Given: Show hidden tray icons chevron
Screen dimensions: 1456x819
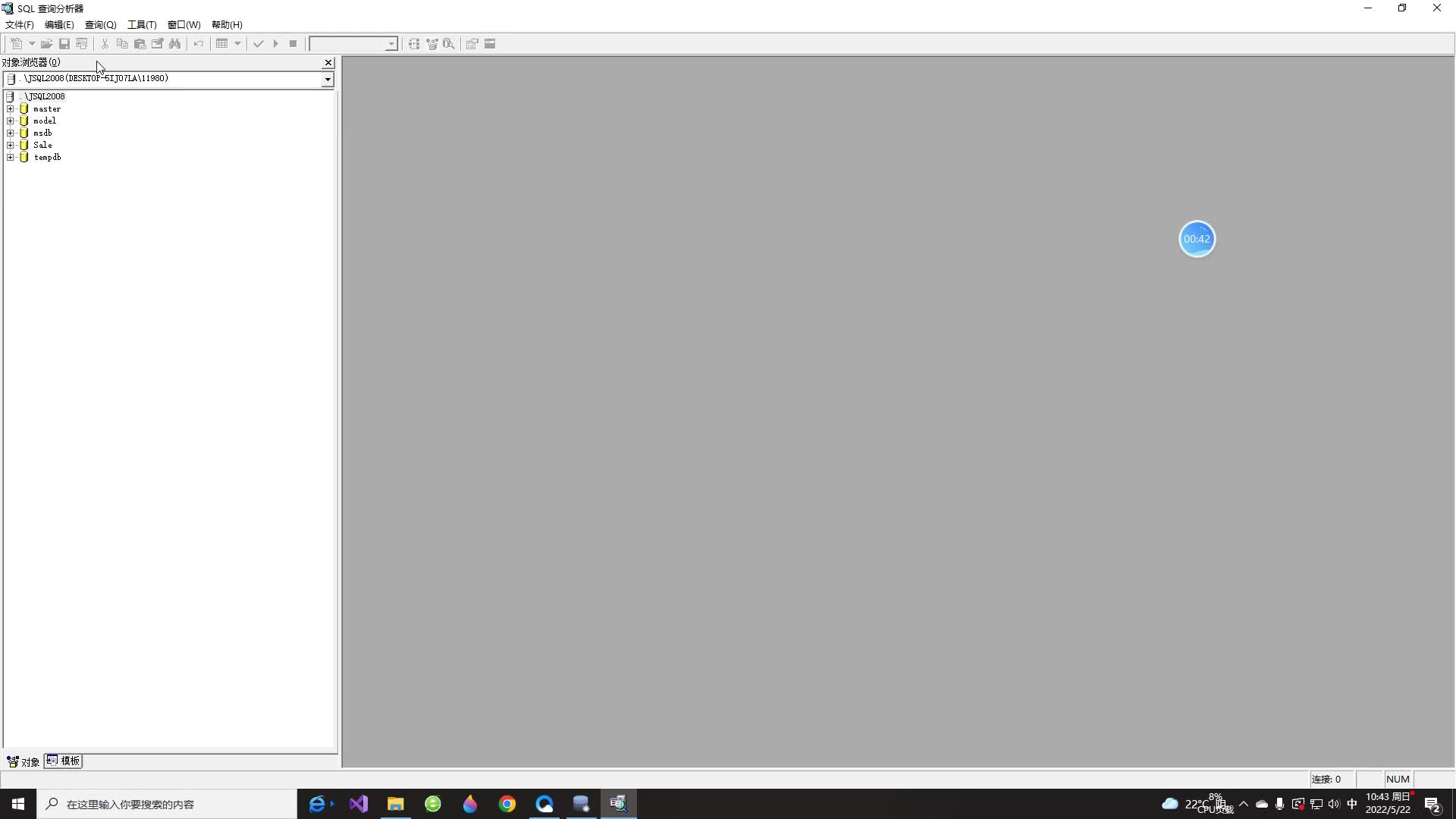Looking at the screenshot, I should (x=1243, y=804).
